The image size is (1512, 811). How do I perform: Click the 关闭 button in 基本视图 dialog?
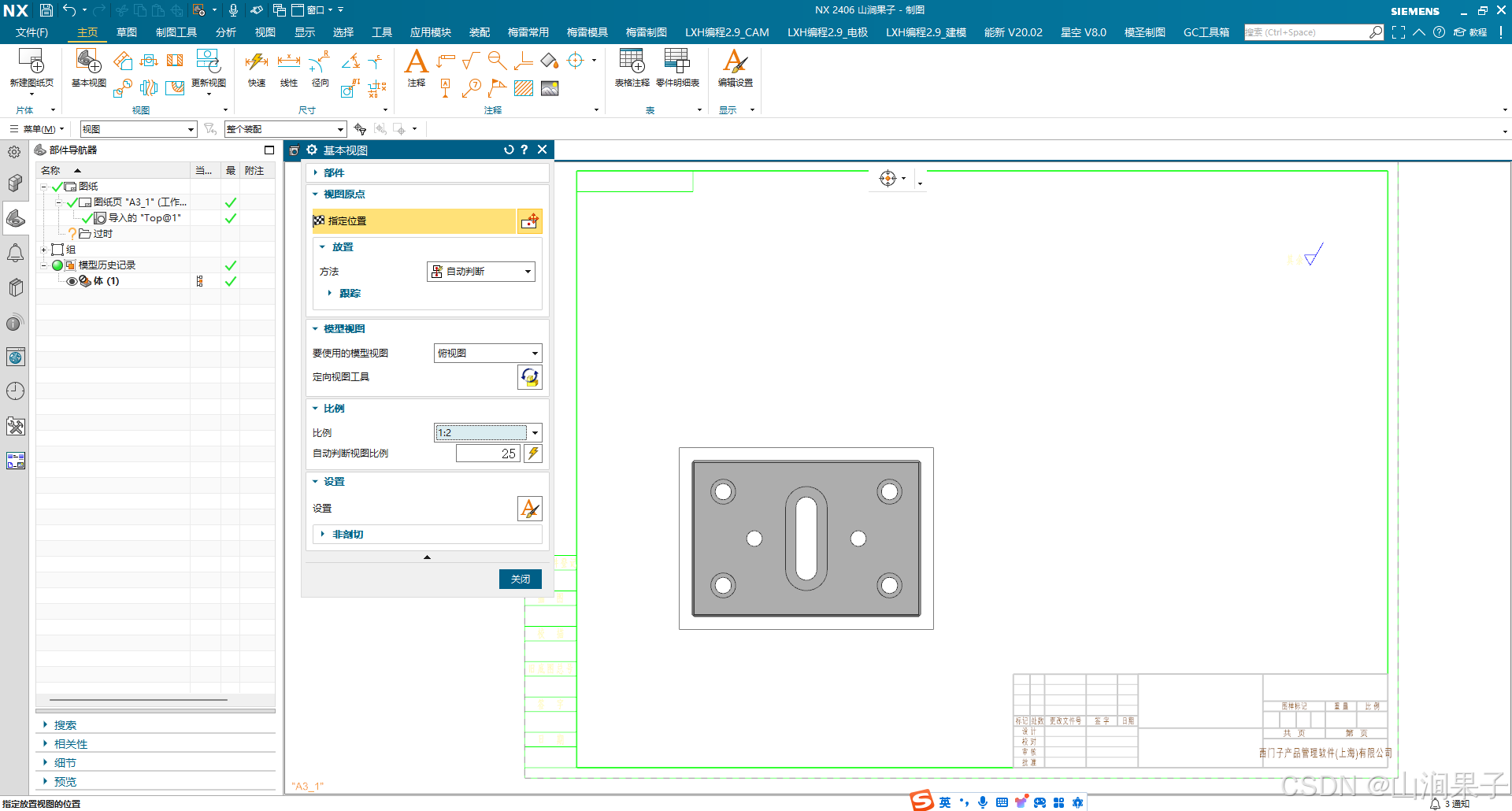pos(521,579)
